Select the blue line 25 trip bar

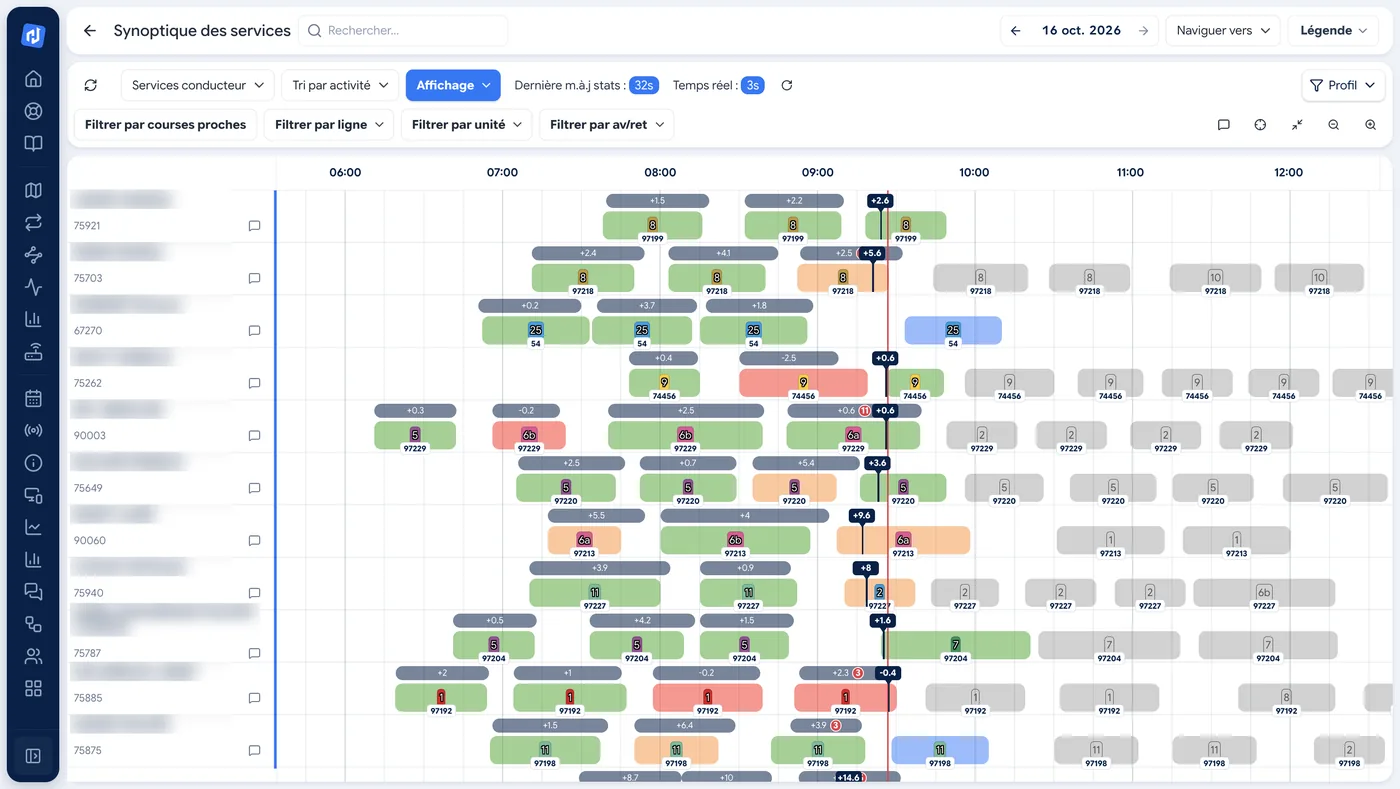tap(953, 330)
